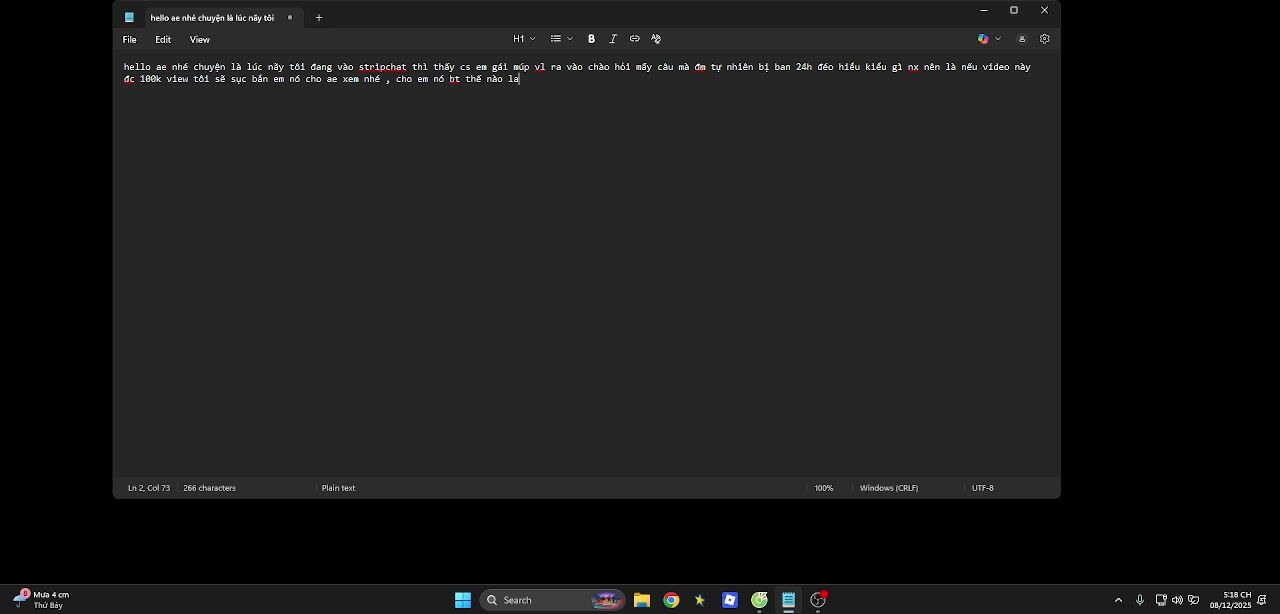The image size is (1280, 614).
Task: Toggle italic formatting in Notepad
Action: 613,39
